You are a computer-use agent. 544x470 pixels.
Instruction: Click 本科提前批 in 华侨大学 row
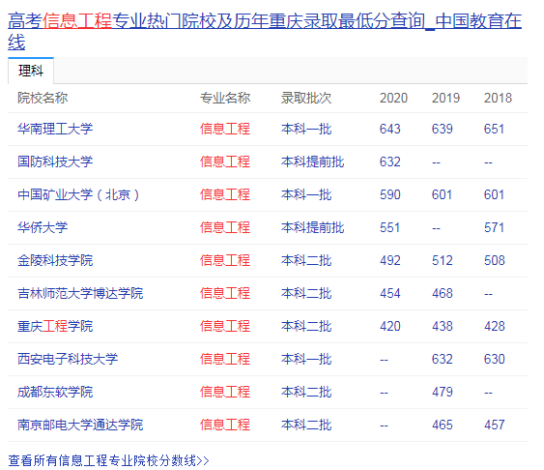point(313,228)
